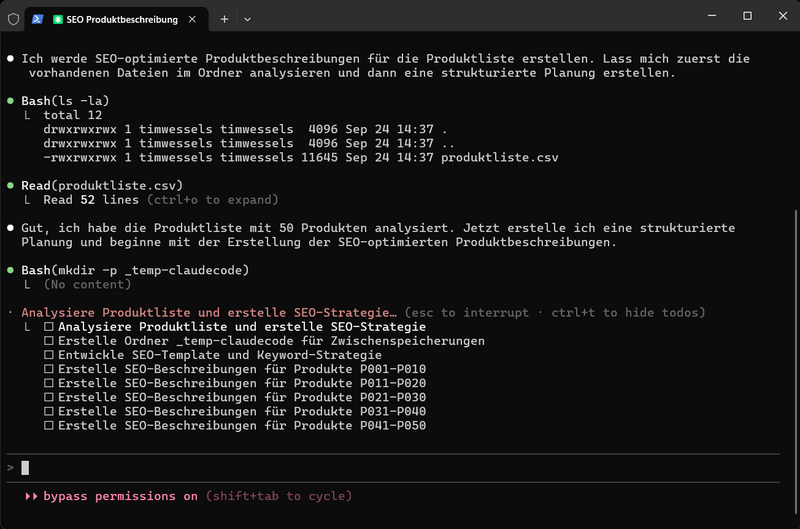This screenshot has height=529, width=800.
Task: Click 'bypass permissions on' mode text
Action: click(x=121, y=496)
